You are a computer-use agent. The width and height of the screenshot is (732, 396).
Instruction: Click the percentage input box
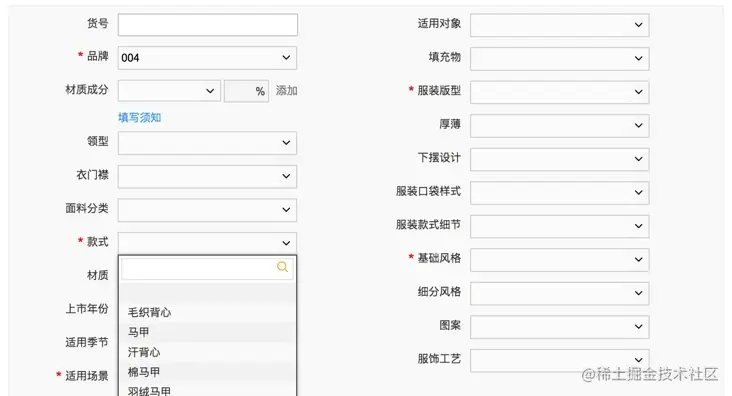[x=246, y=91]
